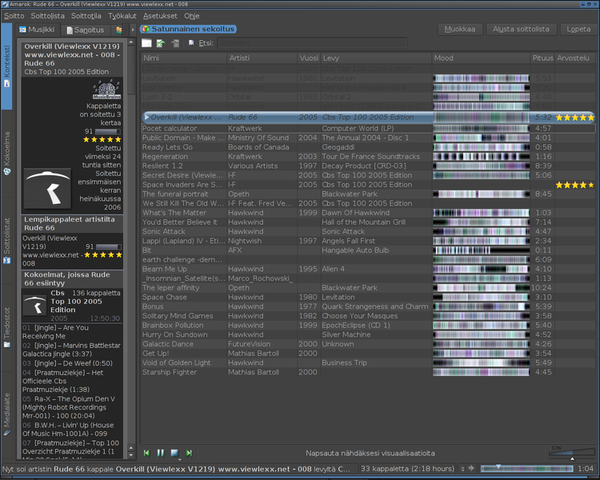Click the dice icon in Satunnainen sekoitus
The height and width of the screenshot is (480, 600).
[146, 29]
